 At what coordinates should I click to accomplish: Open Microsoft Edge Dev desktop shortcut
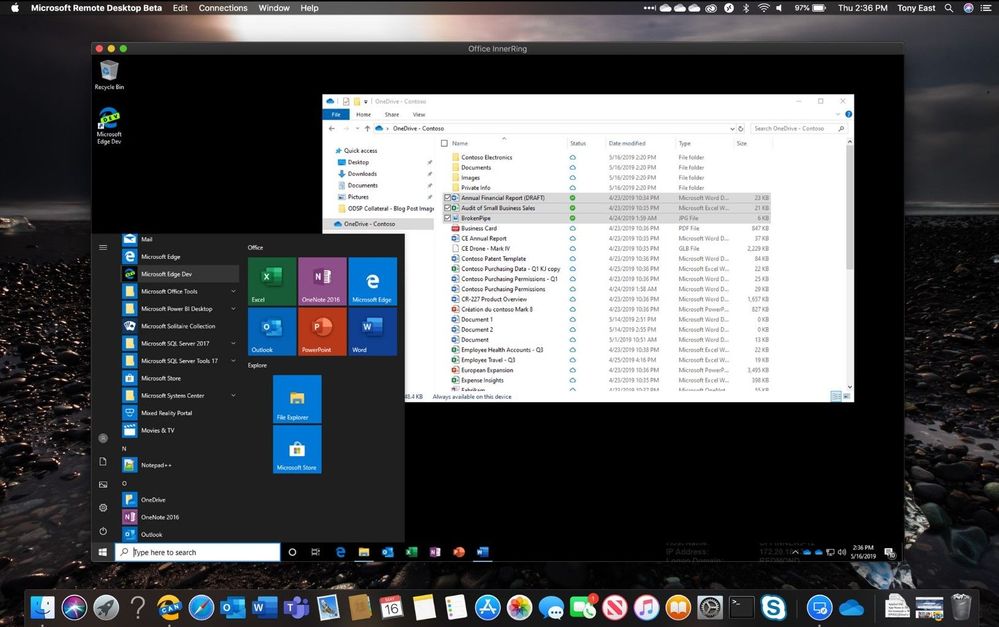pos(109,126)
